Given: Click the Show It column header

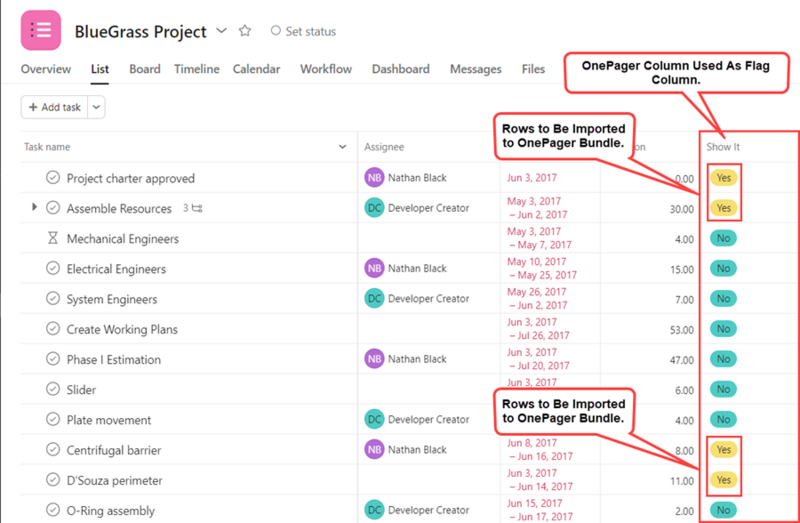Looking at the screenshot, I should [723, 147].
